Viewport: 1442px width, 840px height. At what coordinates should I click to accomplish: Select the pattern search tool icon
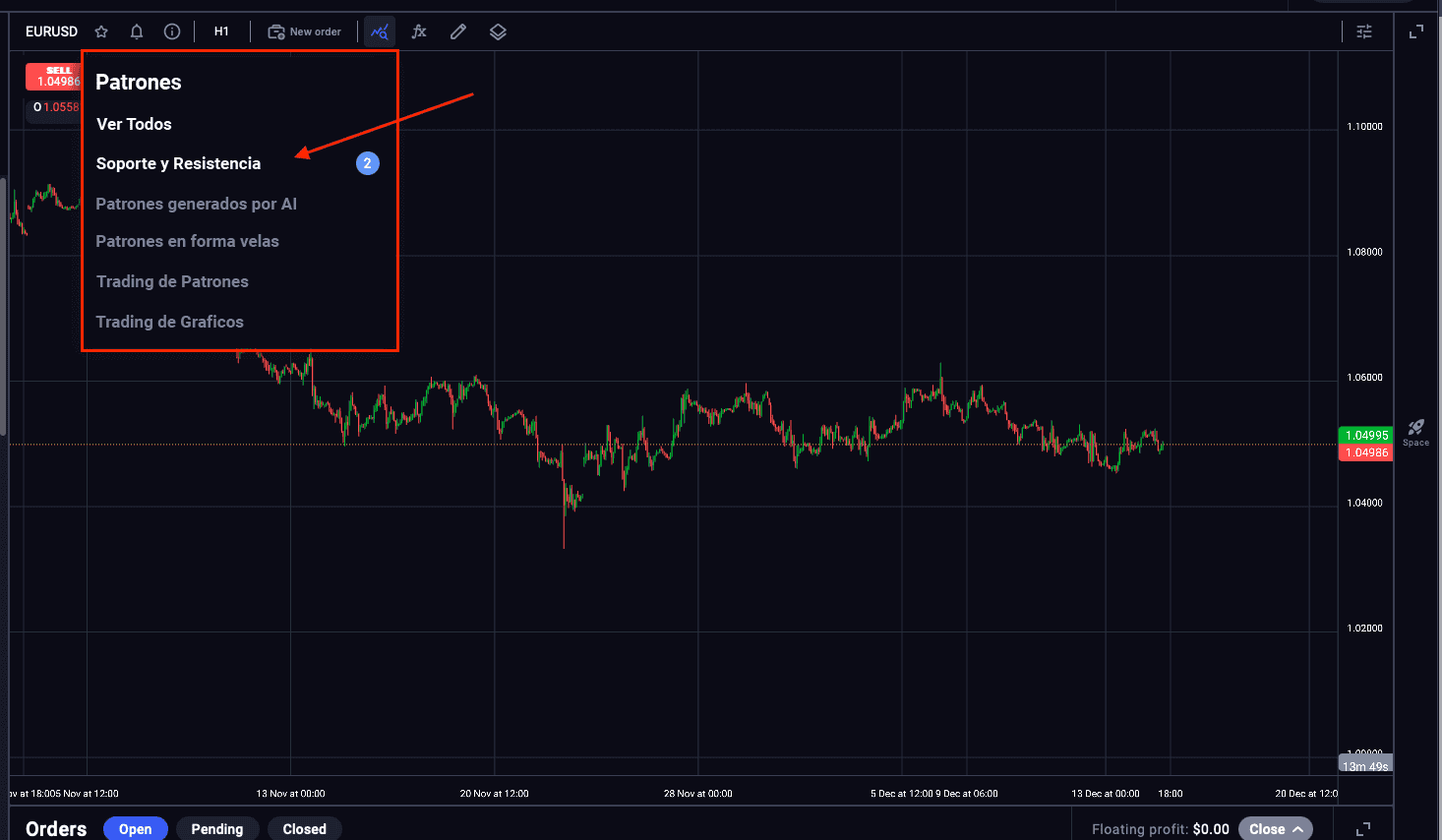(x=379, y=31)
